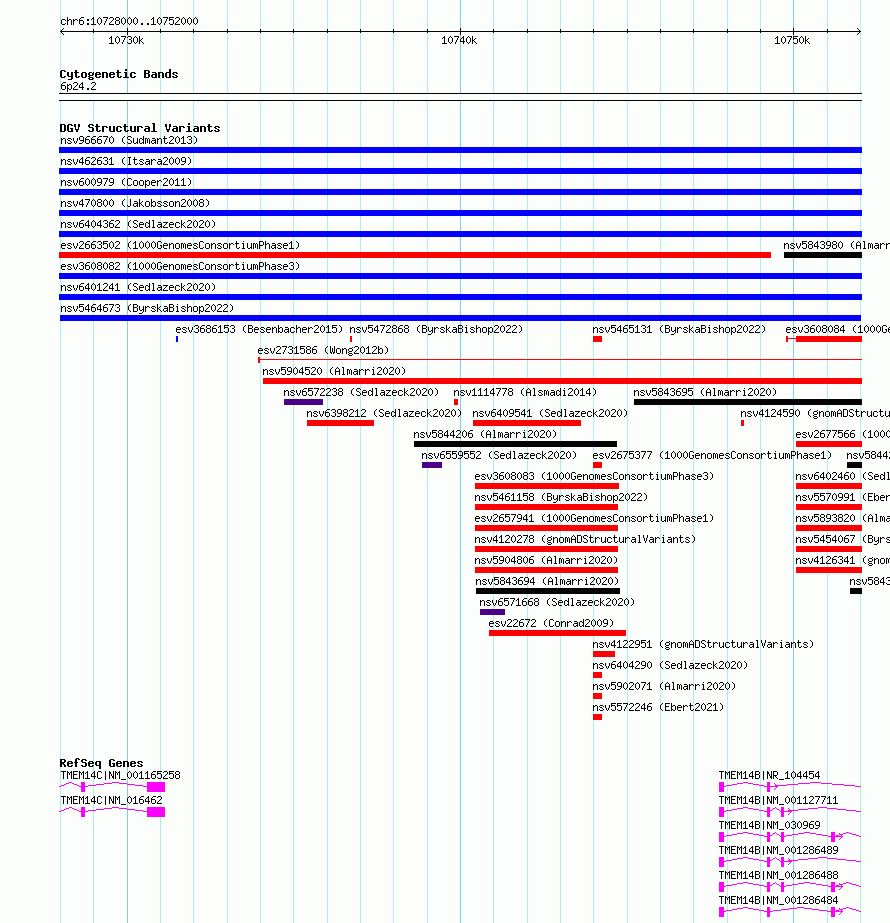Click TMEM14B|NM_001286488 gene label
This screenshot has width=890, height=923.
click(778, 875)
